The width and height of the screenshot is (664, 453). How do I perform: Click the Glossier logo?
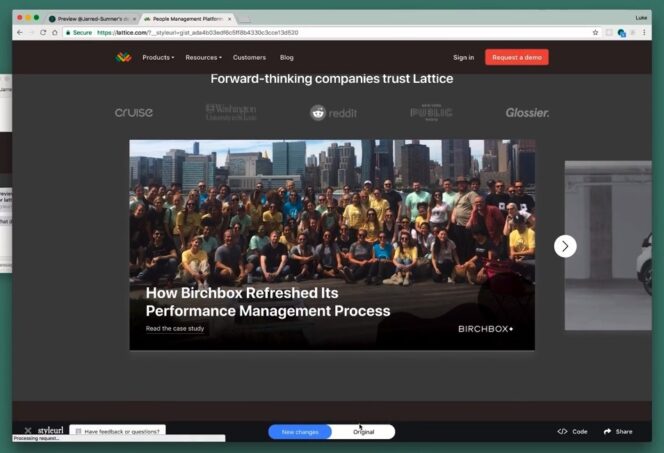(527, 113)
